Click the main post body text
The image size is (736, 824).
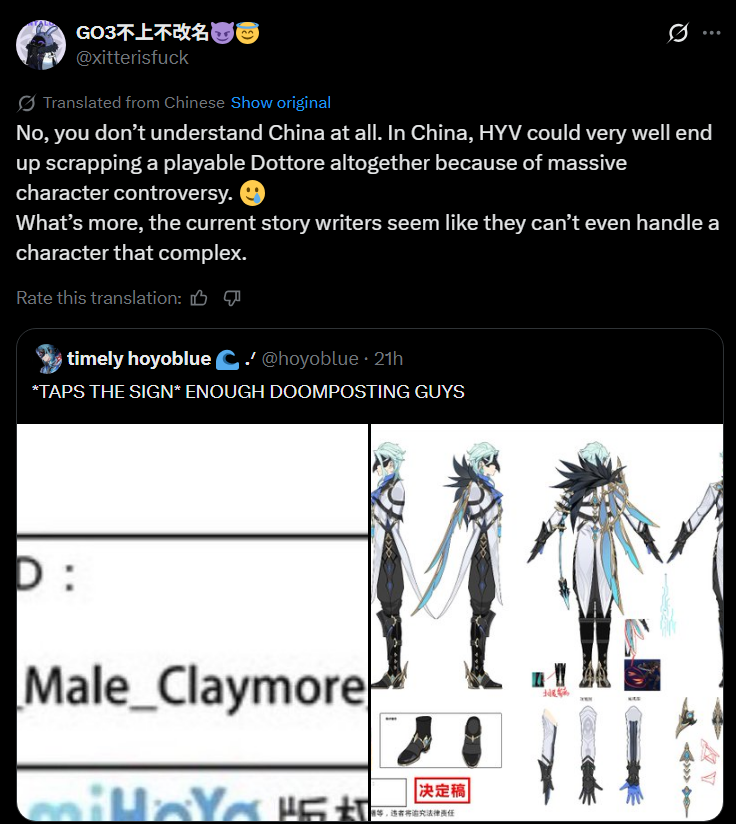click(367, 192)
